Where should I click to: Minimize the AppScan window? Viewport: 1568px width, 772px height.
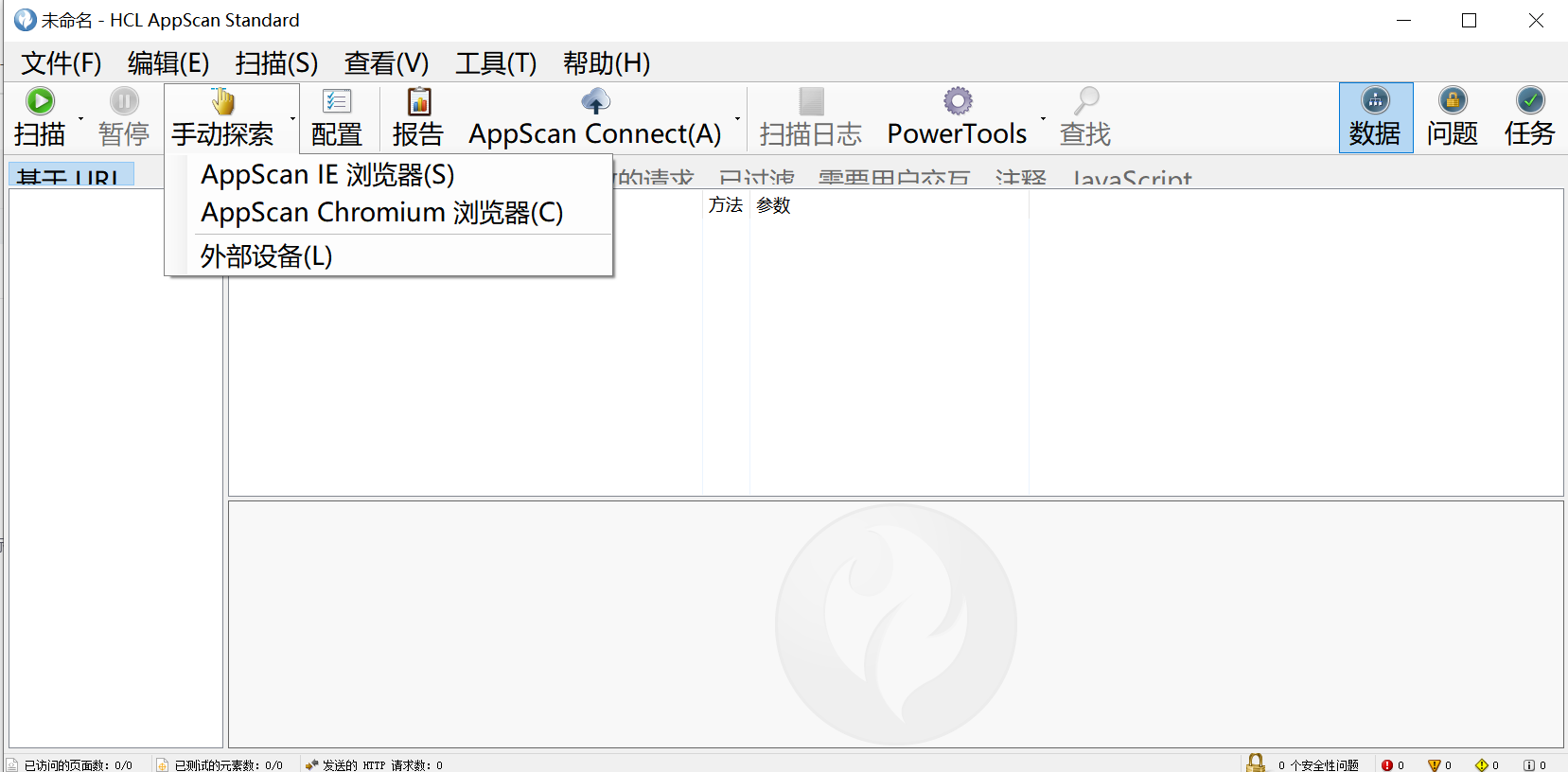coord(1404,20)
